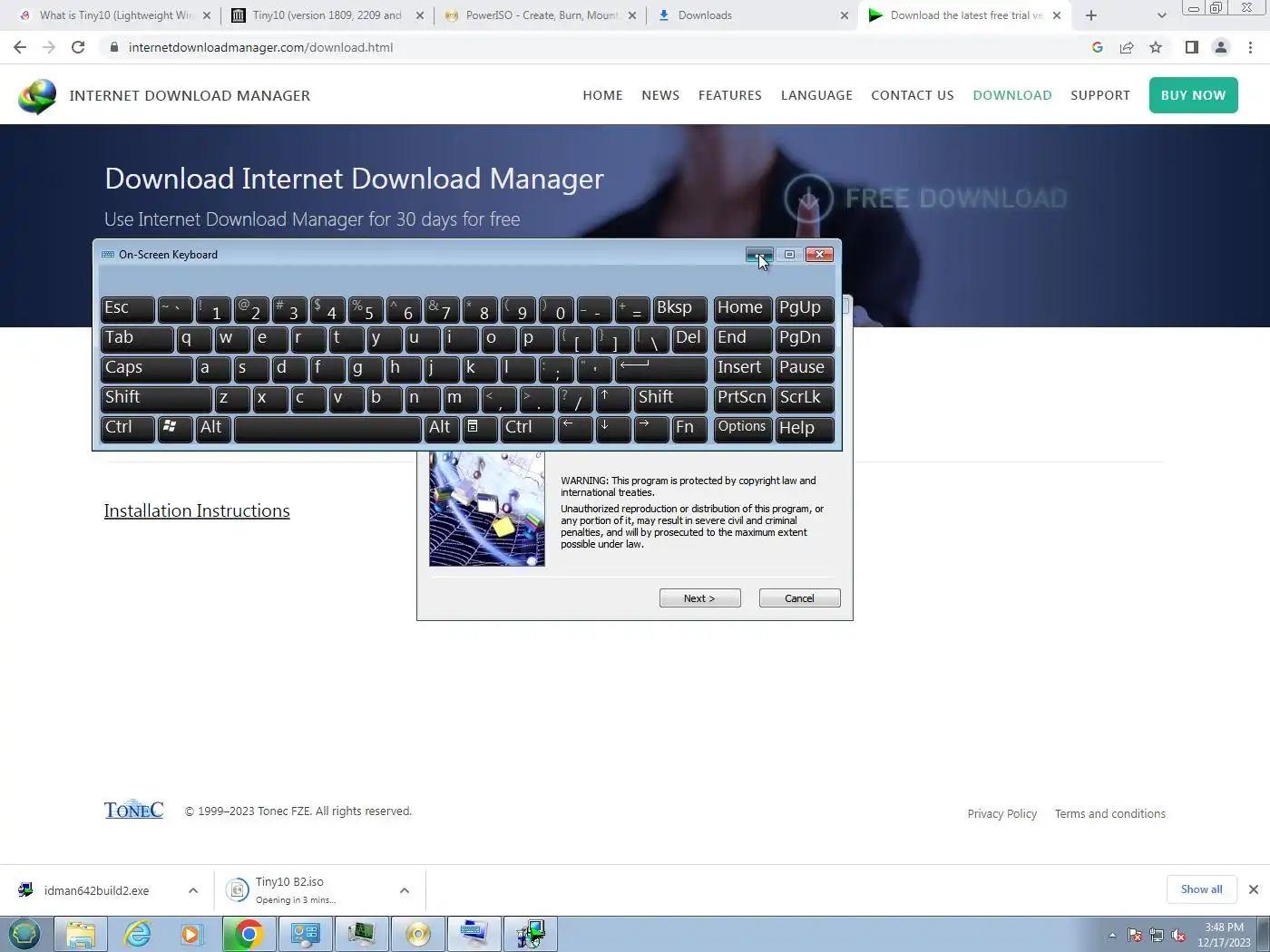Launch Internet Explorer from the taskbar

pos(137,934)
